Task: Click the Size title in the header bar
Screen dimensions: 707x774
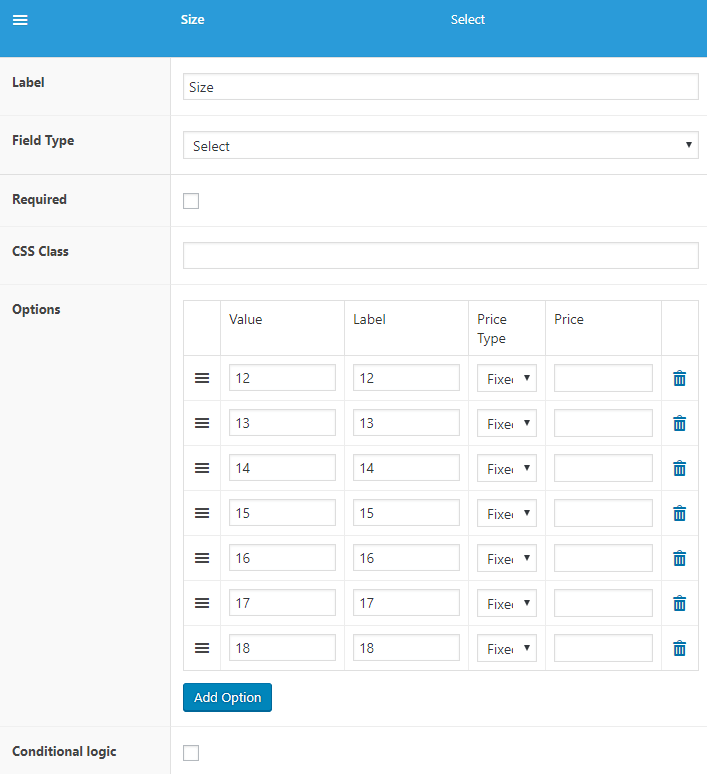Action: [192, 20]
